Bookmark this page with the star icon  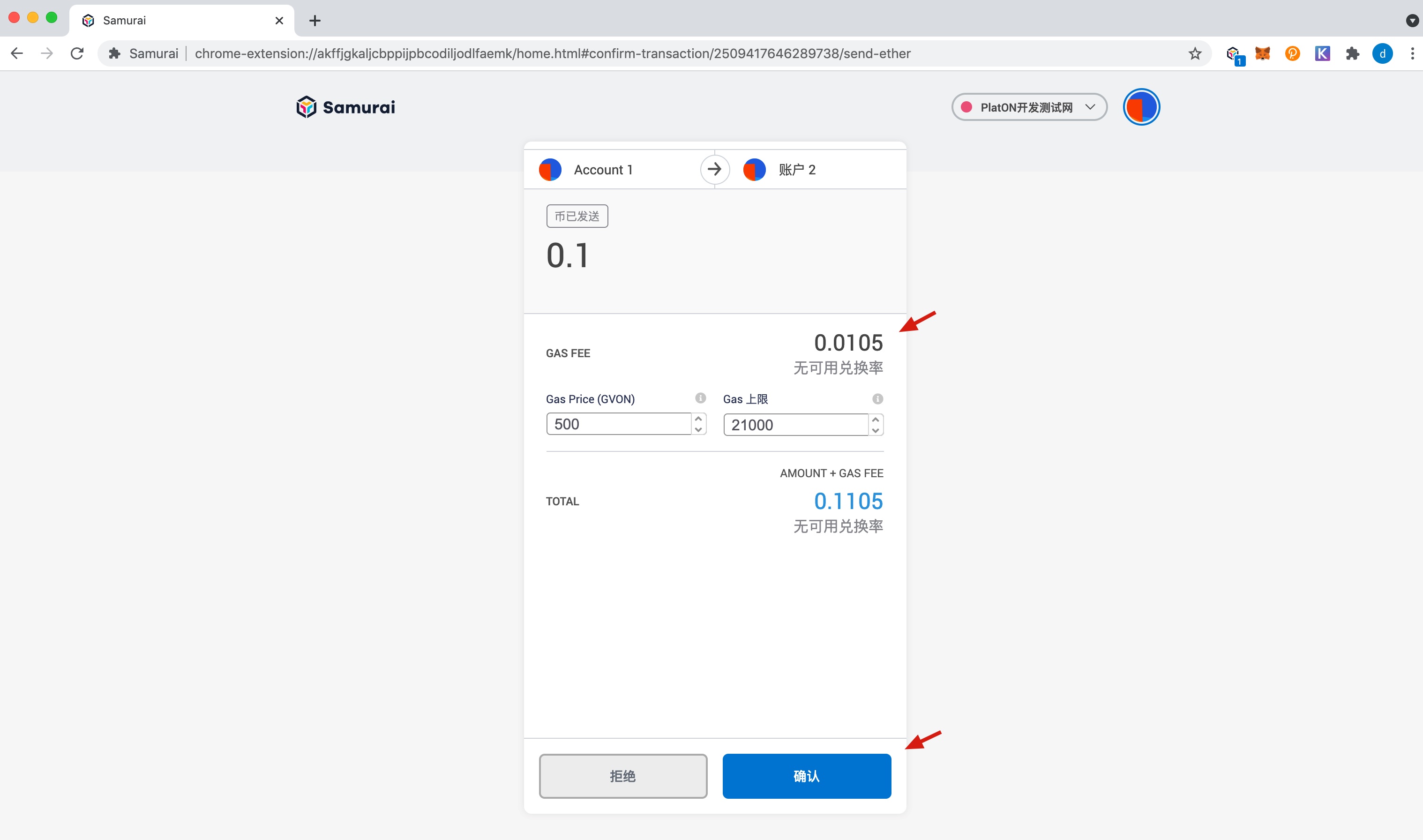(x=1195, y=53)
